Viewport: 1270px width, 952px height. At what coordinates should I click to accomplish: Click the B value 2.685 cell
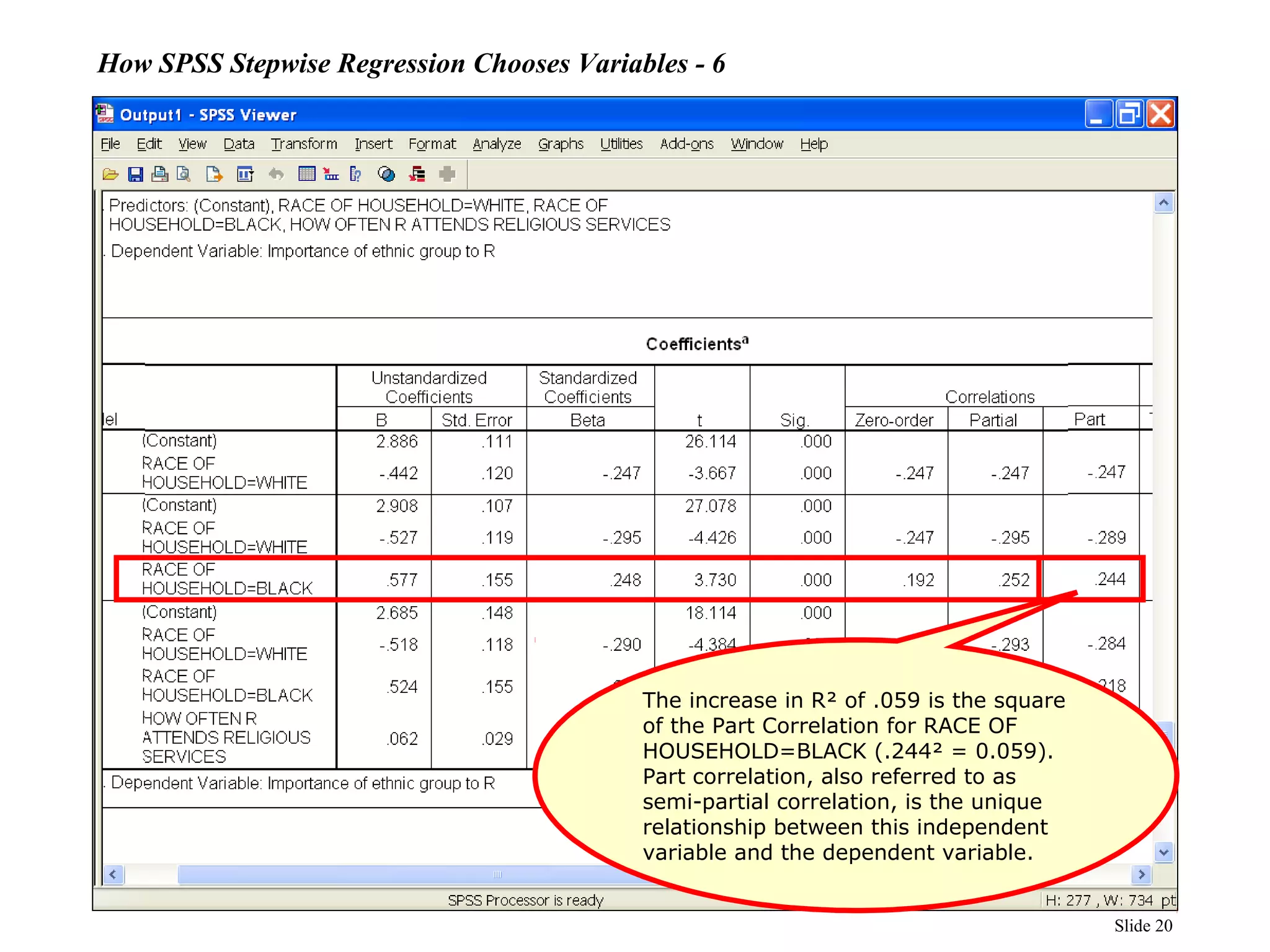coord(397,613)
